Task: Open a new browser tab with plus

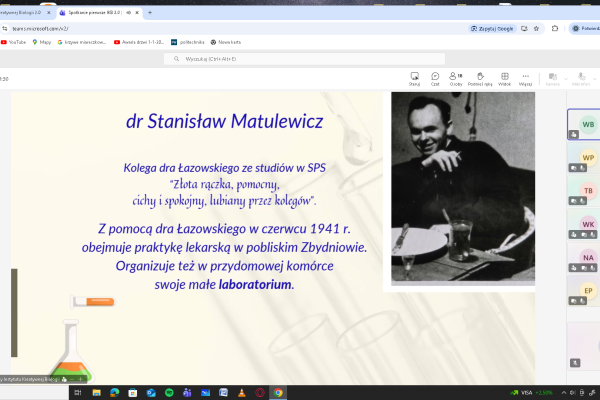Action: tap(150, 13)
